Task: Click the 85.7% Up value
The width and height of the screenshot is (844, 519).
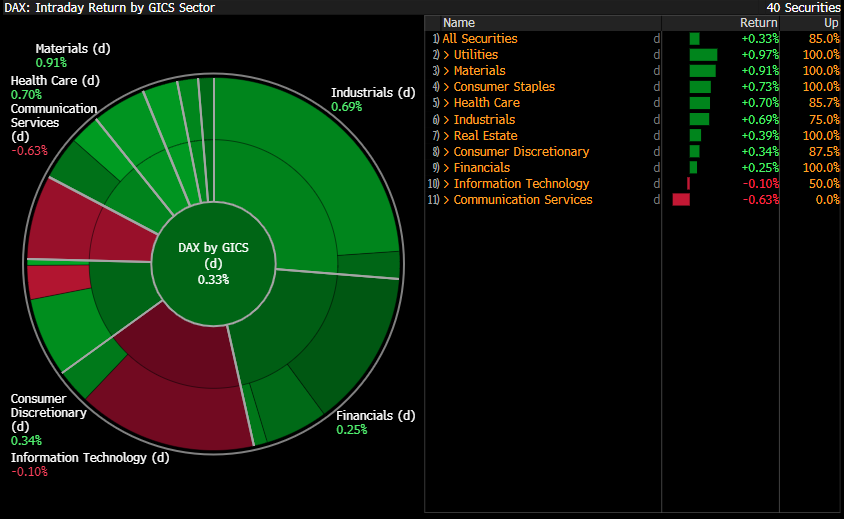Action: (x=824, y=103)
